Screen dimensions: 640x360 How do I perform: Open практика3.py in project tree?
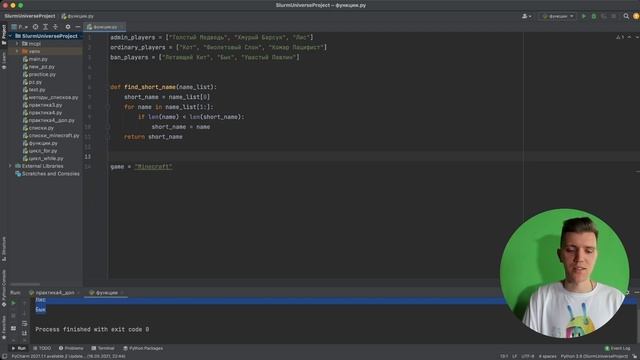(45, 105)
